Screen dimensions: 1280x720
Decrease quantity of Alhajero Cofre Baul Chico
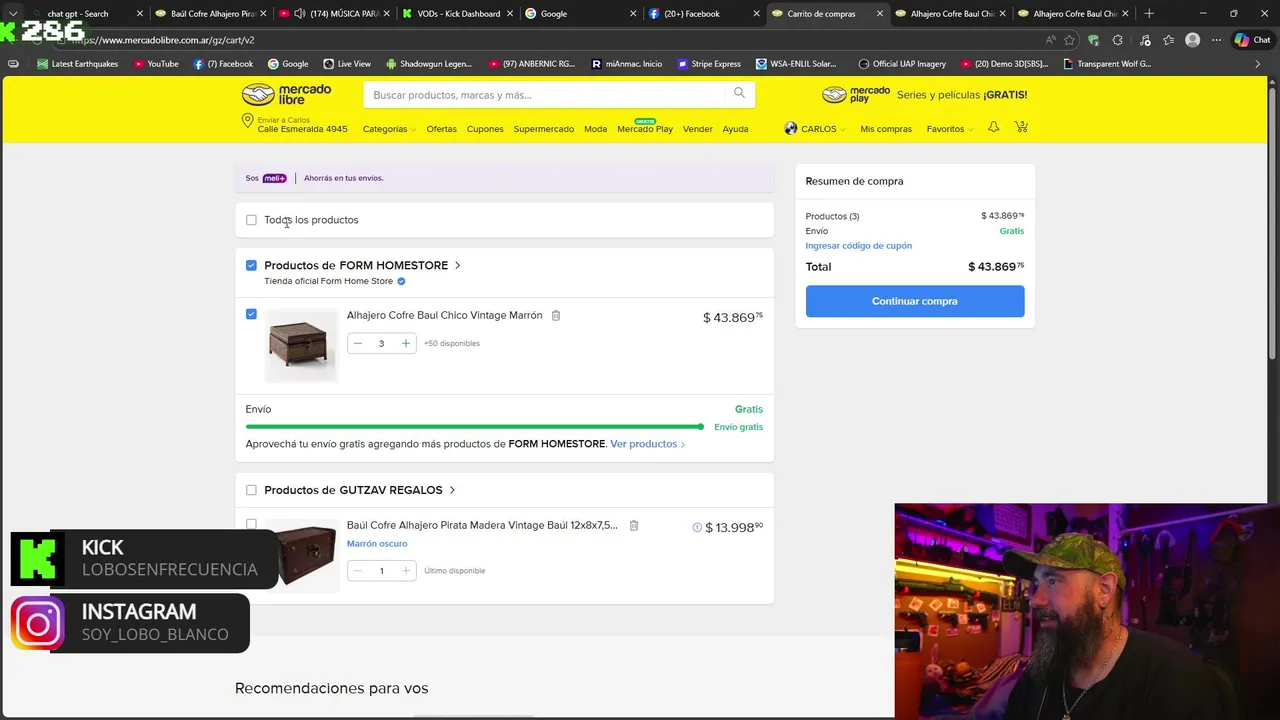[x=358, y=343]
